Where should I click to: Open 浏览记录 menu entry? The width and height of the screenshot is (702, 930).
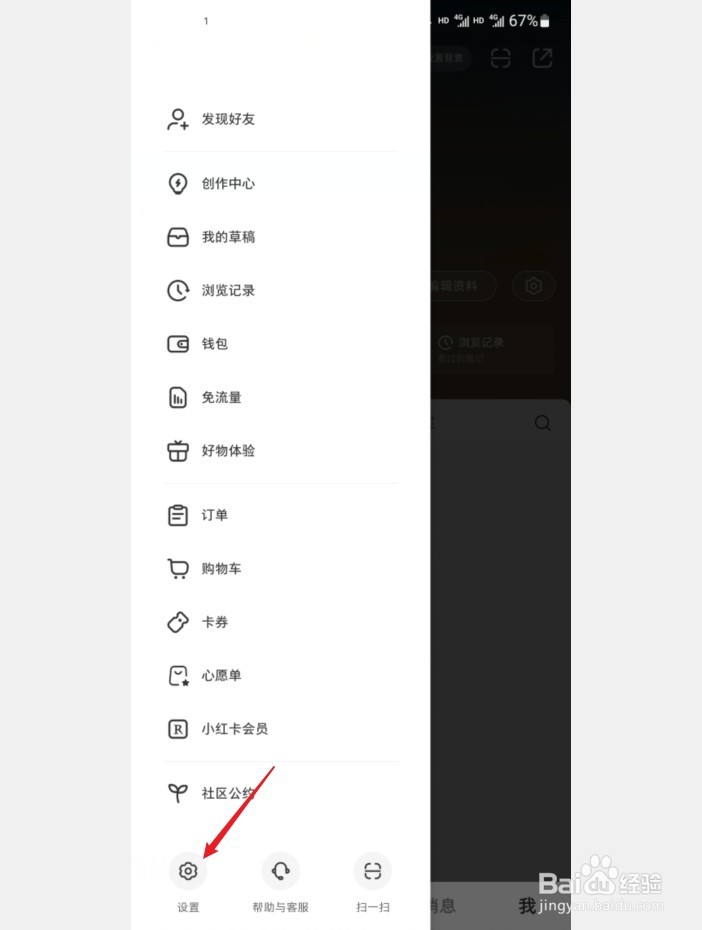pyautogui.click(x=281, y=291)
